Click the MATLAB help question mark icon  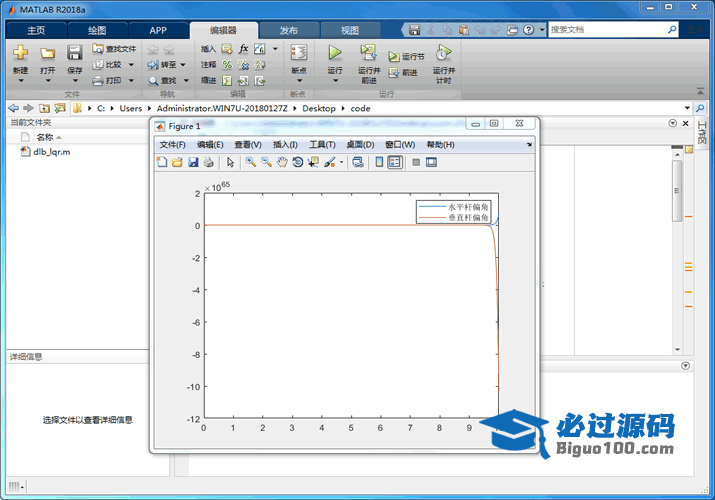pos(528,30)
